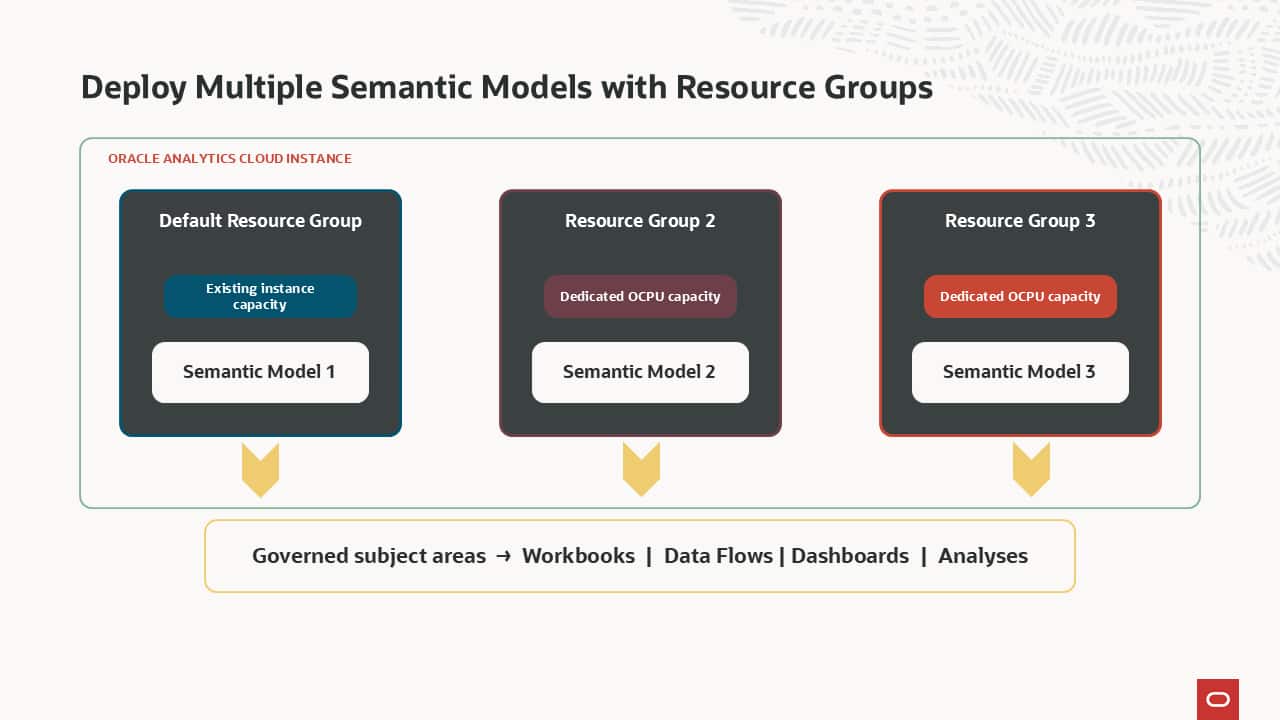Image resolution: width=1280 pixels, height=720 pixels.
Task: Select the Semantic Model 1 box
Action: (260, 372)
